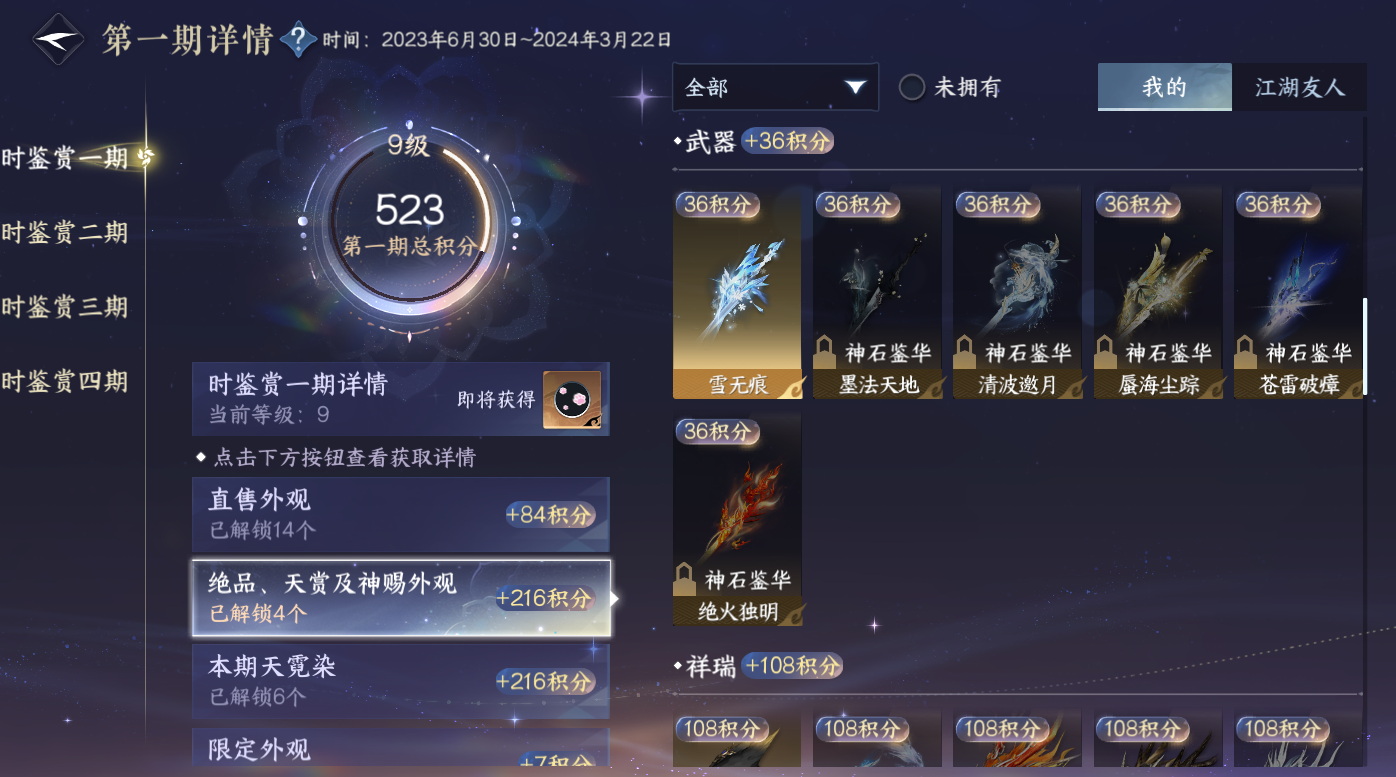The image size is (1396, 777).
Task: Switch to the 我的 tab
Action: coord(1165,87)
